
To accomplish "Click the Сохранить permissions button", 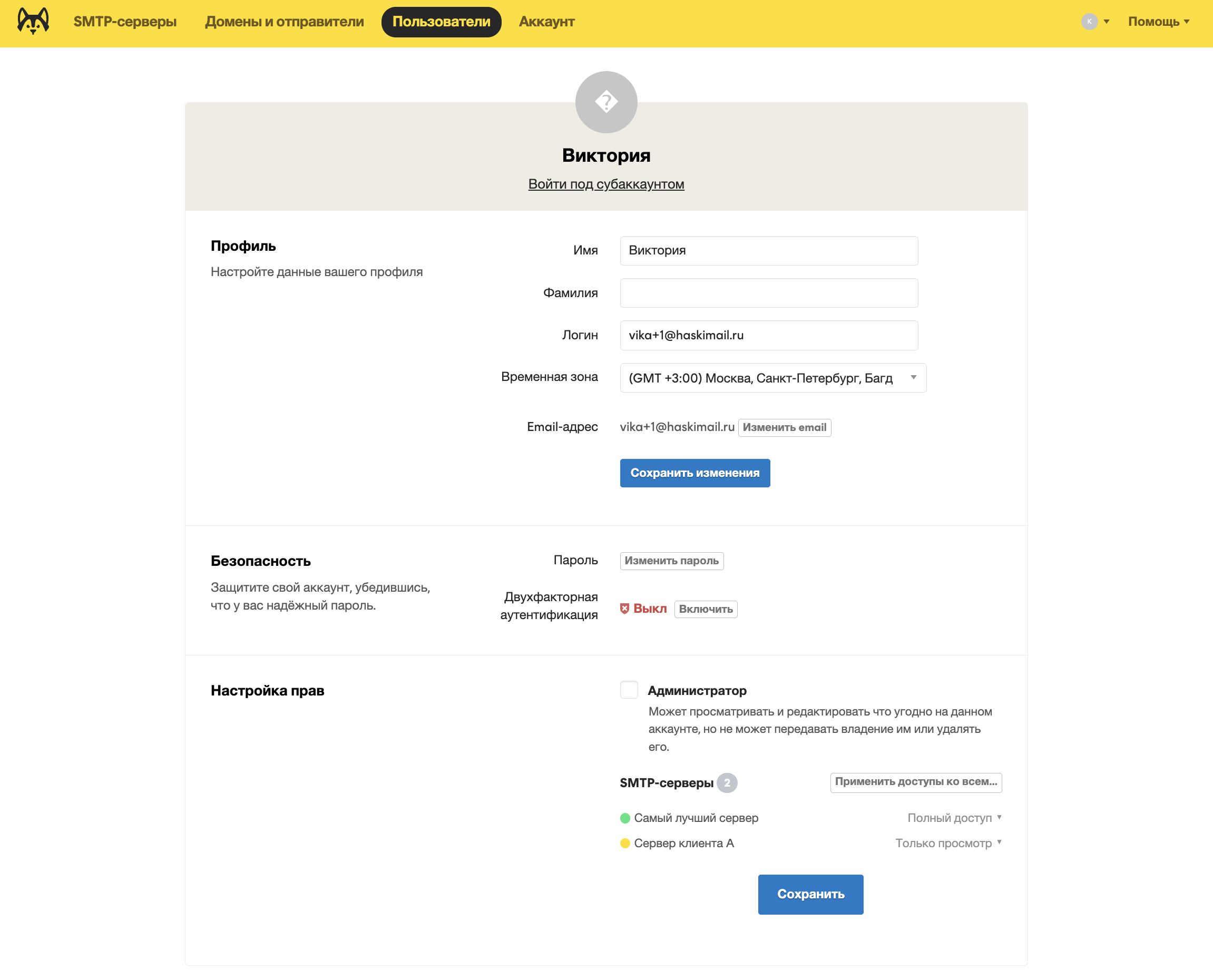I will (810, 894).
